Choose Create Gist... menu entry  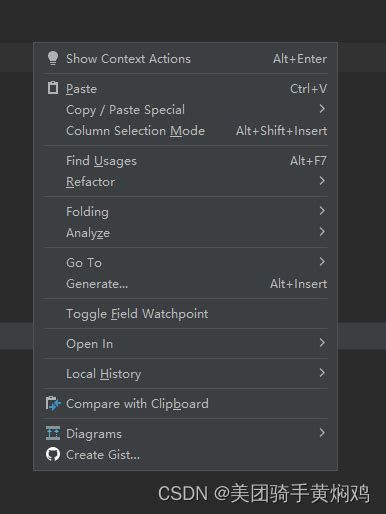(185, 455)
